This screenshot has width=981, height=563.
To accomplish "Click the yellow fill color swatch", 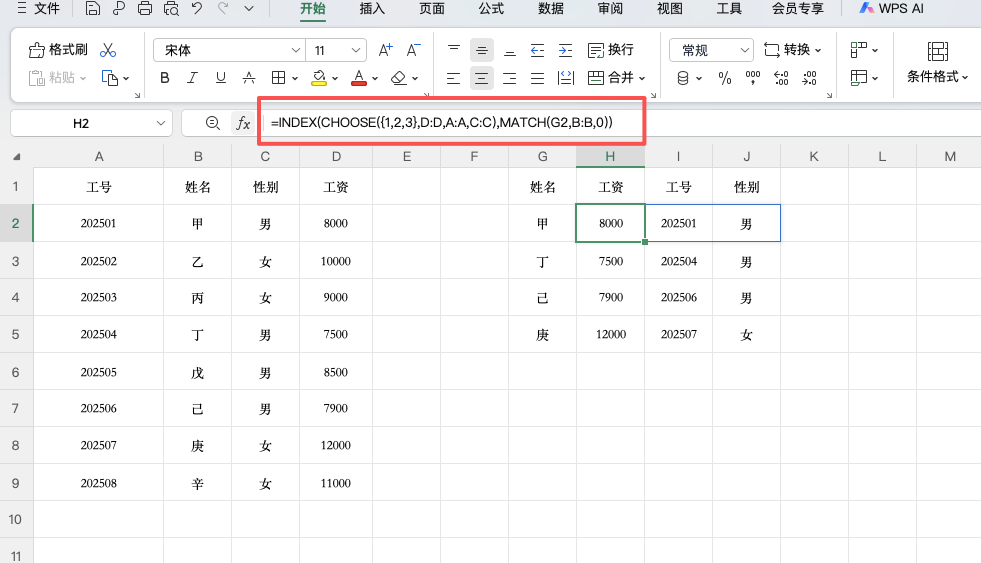I will tap(319, 78).
